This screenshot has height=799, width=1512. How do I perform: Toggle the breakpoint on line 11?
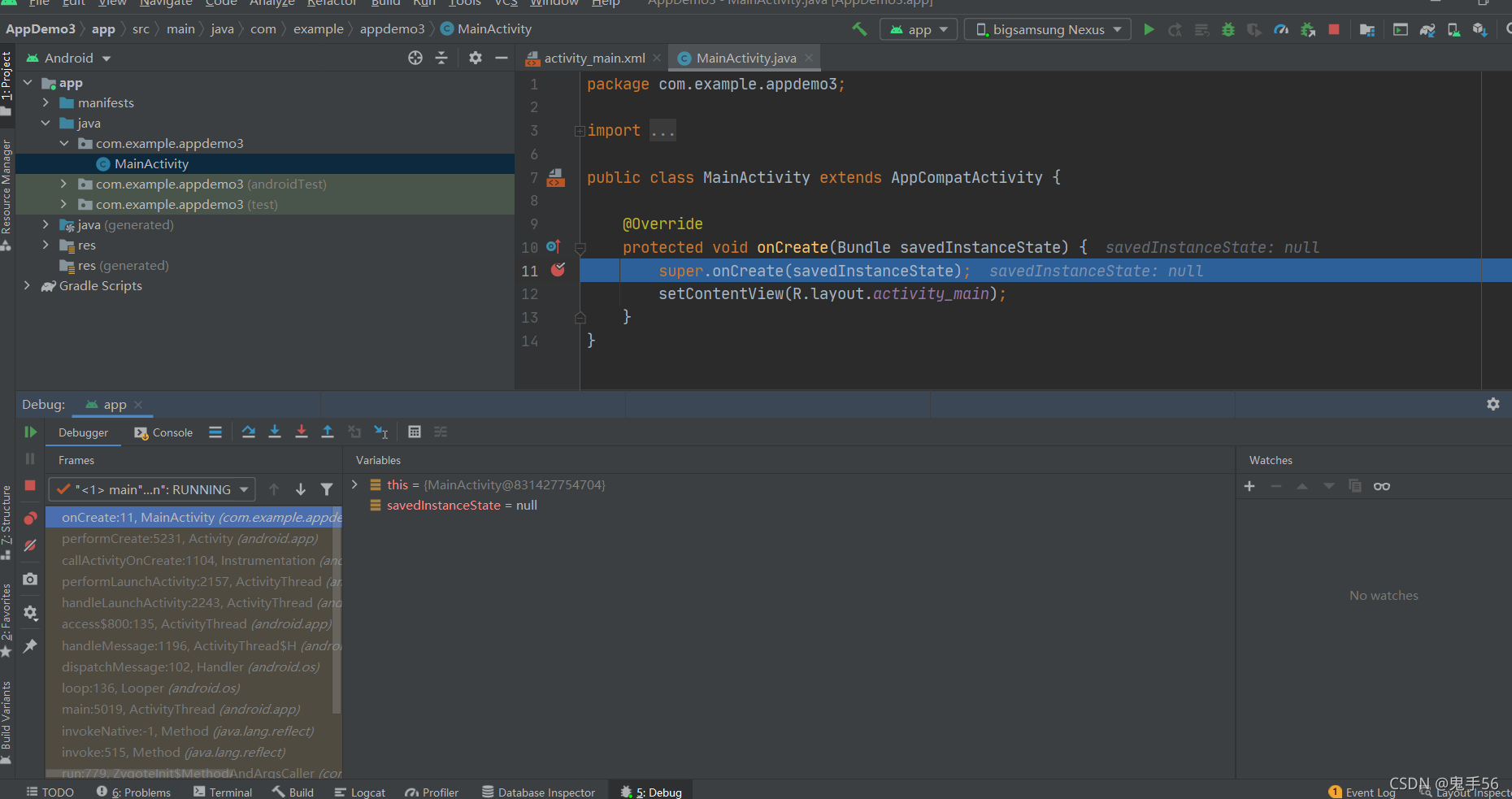(558, 270)
